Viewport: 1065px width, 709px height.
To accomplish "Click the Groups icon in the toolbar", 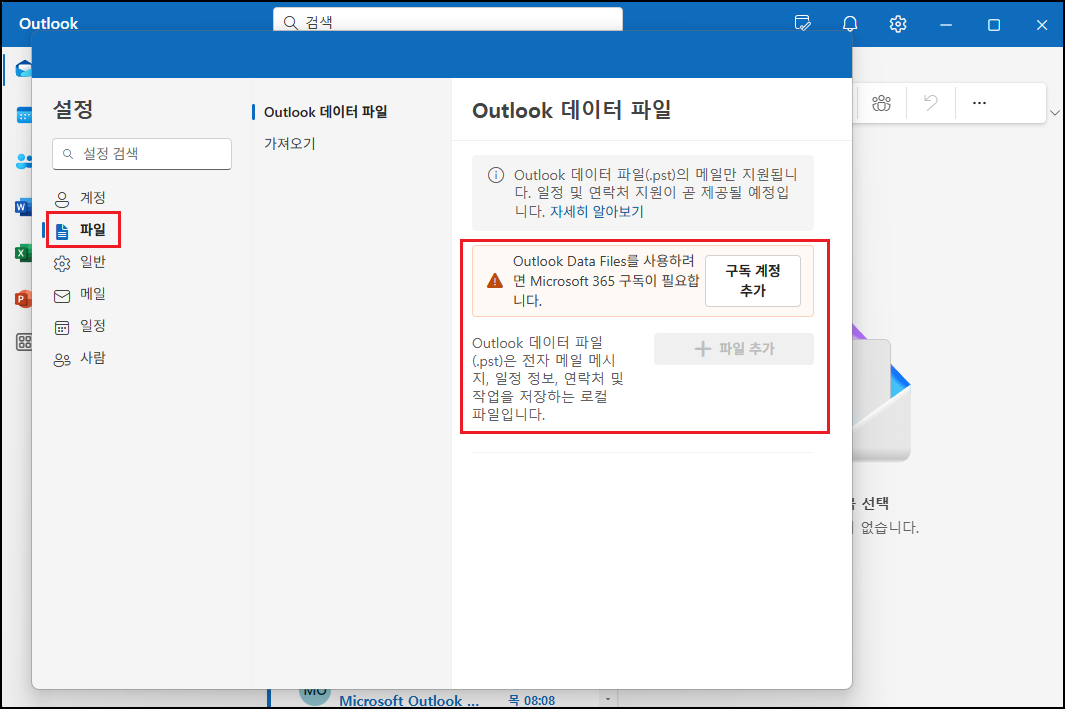I will (x=882, y=103).
